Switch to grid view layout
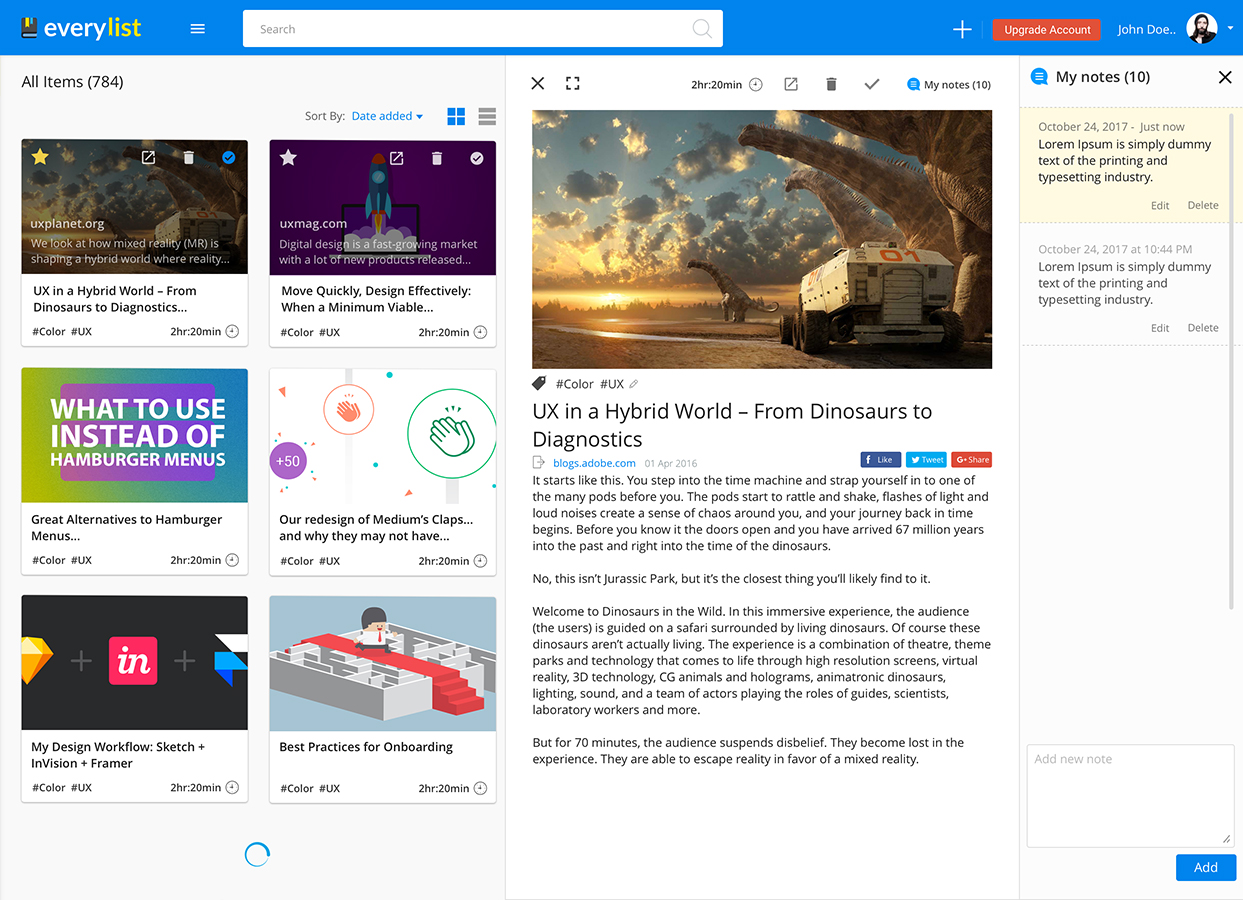The image size is (1243, 900). click(x=456, y=117)
